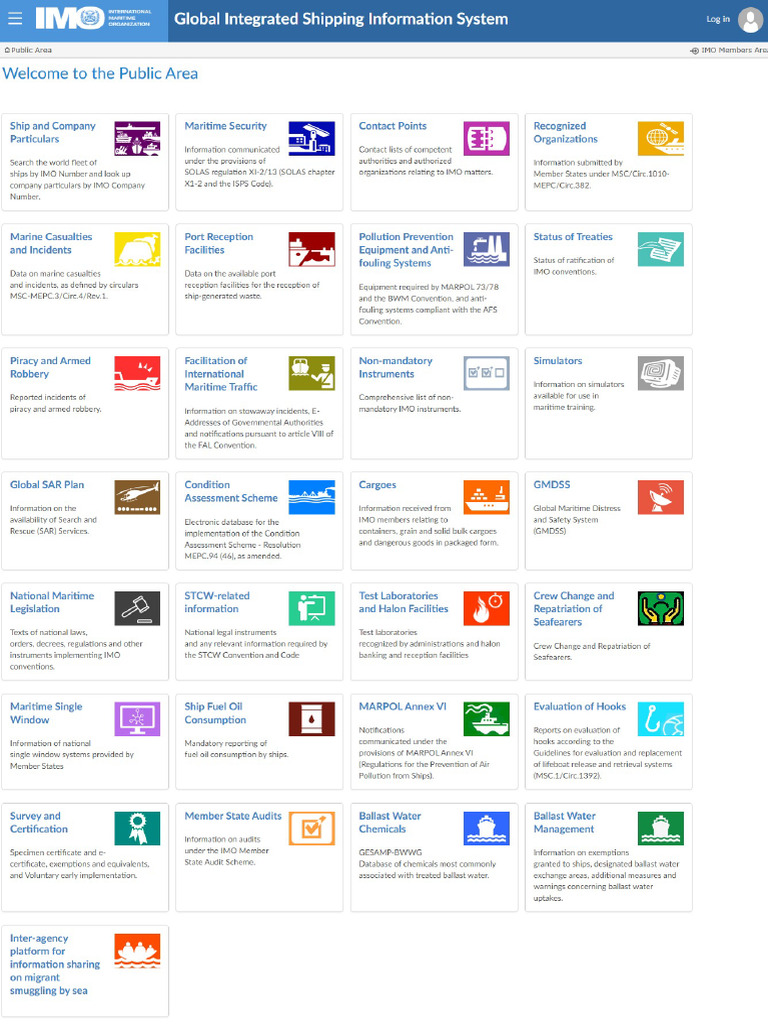Click the Non-mandatory Instruments icon
The image size is (768, 1024).
487,374
